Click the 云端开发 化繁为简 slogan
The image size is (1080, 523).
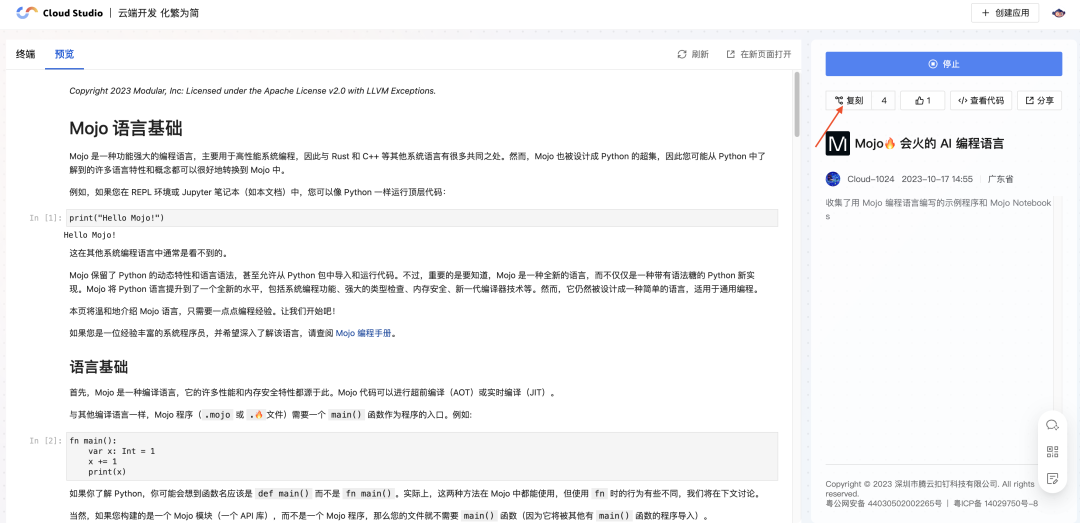[158, 13]
